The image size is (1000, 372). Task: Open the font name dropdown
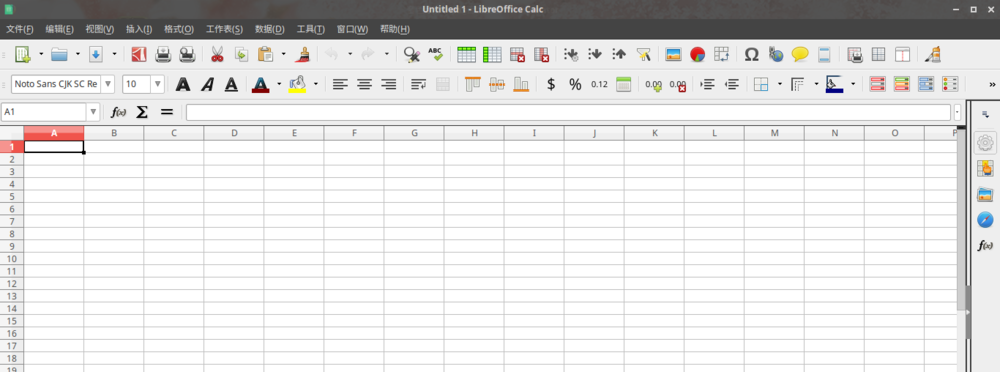108,84
